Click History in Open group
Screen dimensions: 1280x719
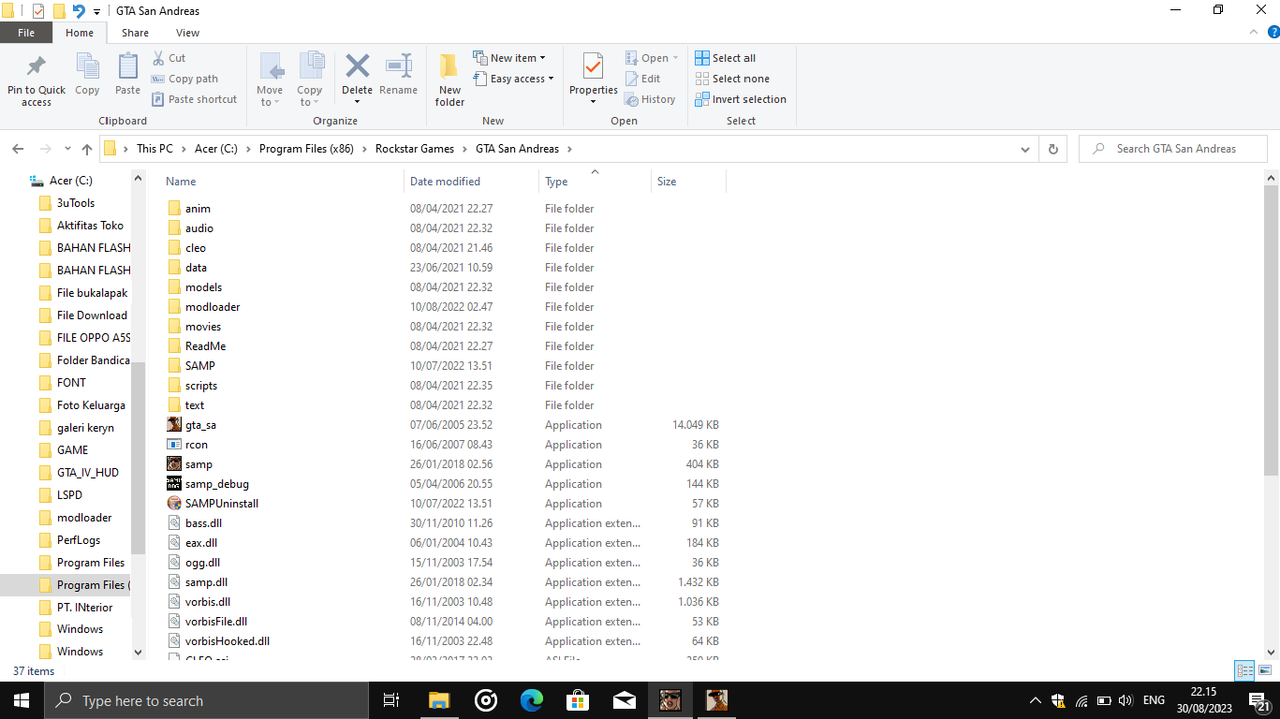pos(650,99)
